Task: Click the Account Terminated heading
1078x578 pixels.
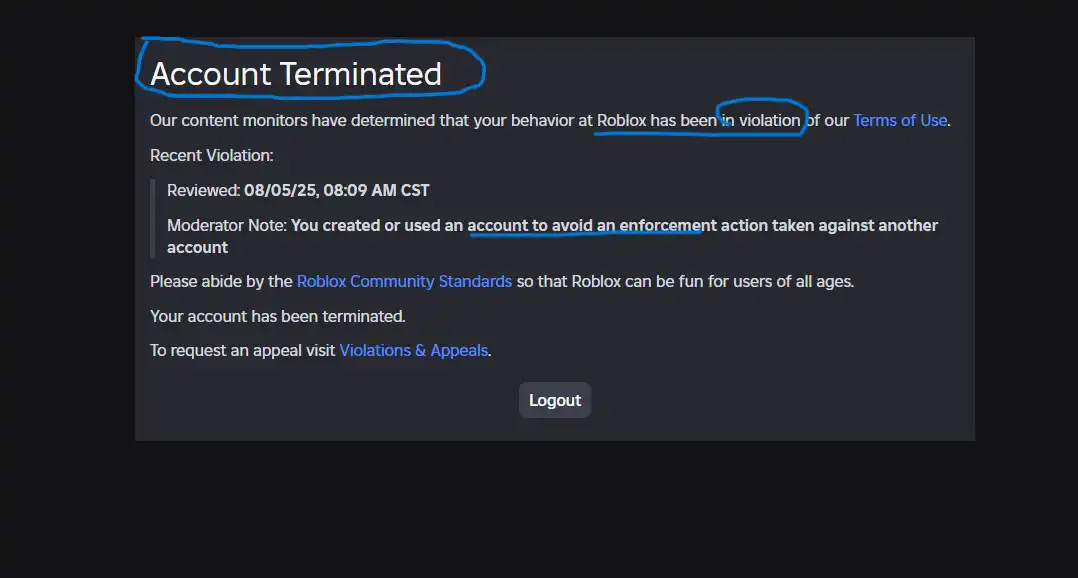Action: click(296, 74)
